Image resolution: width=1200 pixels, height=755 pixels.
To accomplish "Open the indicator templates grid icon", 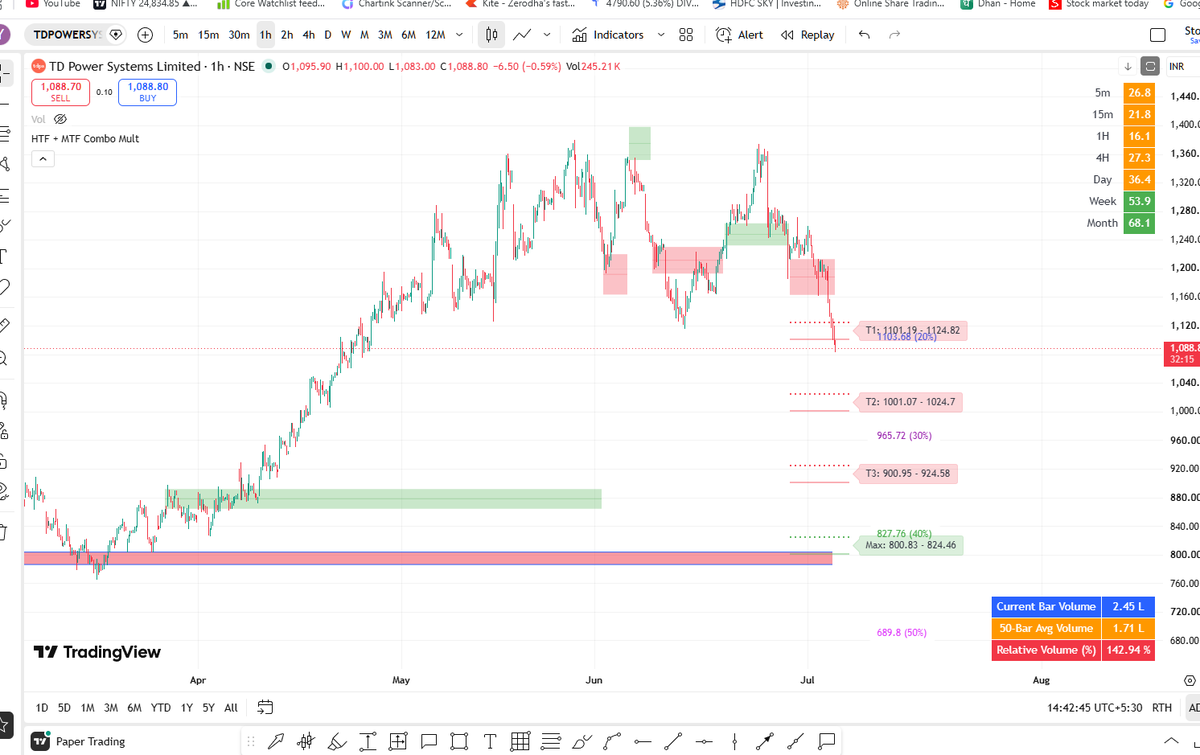I will [686, 35].
